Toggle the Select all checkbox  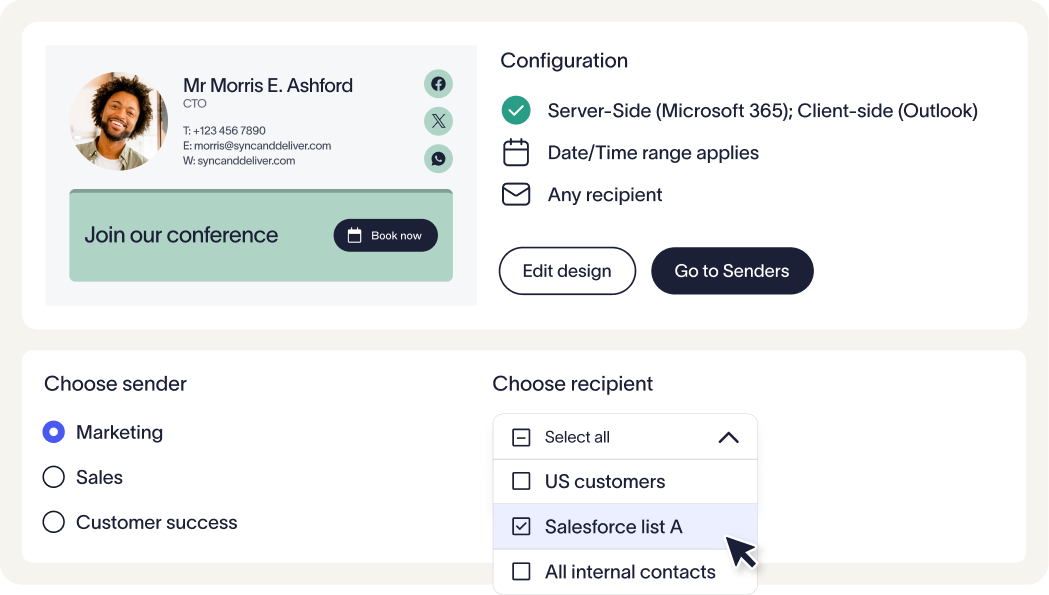pyautogui.click(x=521, y=437)
